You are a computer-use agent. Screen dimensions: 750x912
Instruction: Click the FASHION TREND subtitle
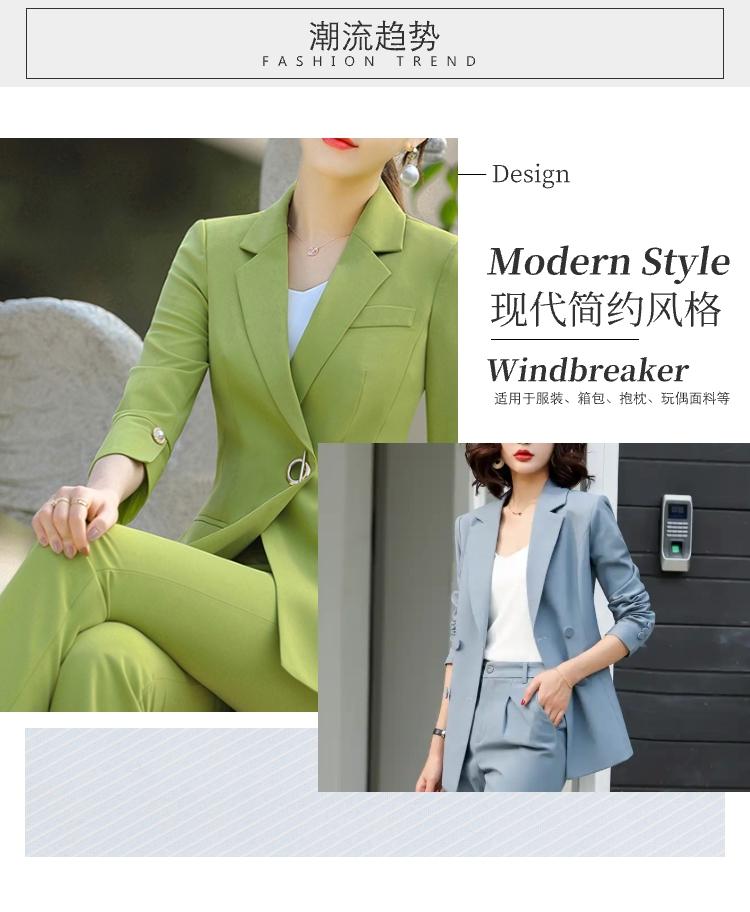370,61
